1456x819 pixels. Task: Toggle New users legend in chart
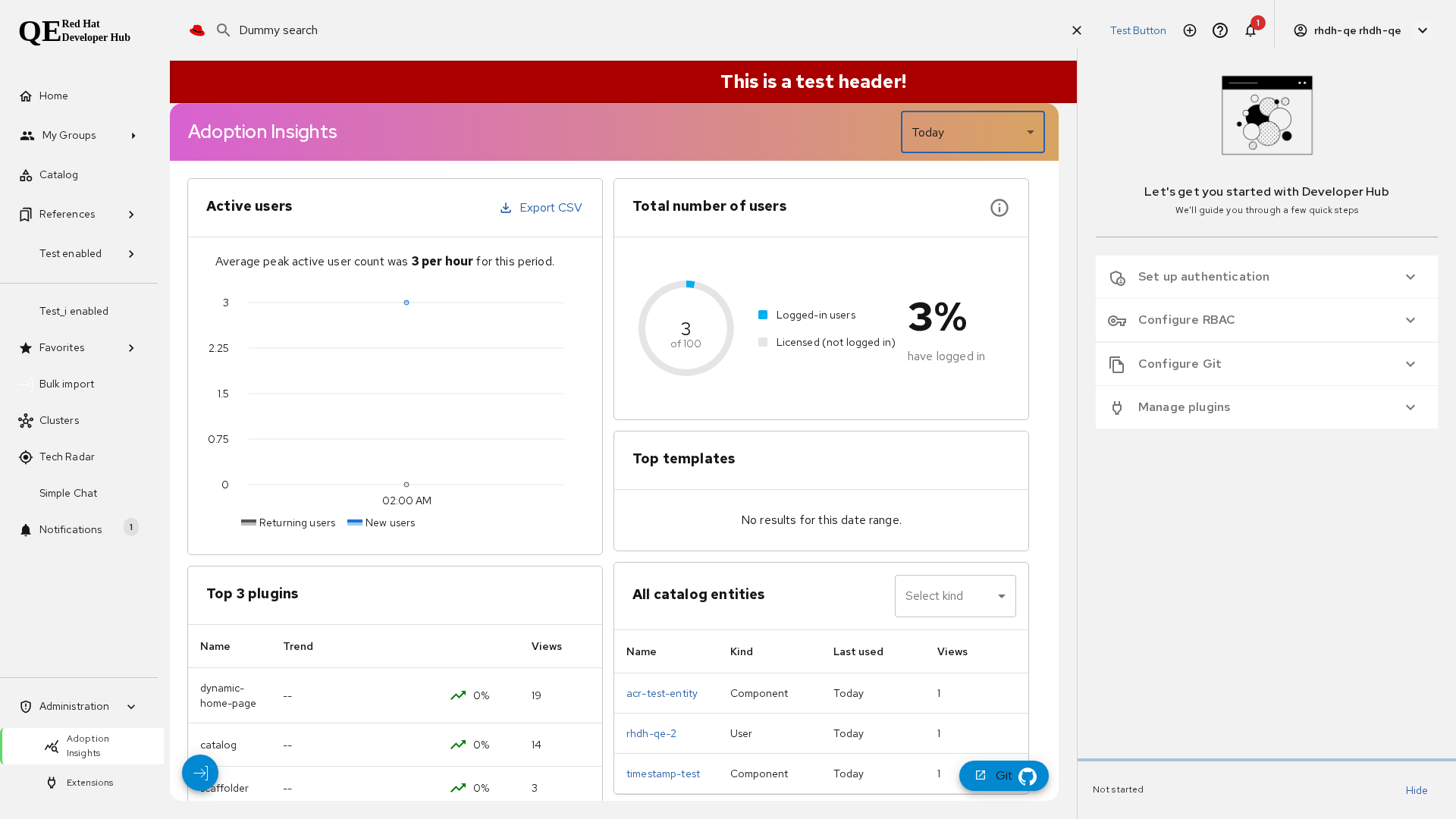(x=381, y=522)
